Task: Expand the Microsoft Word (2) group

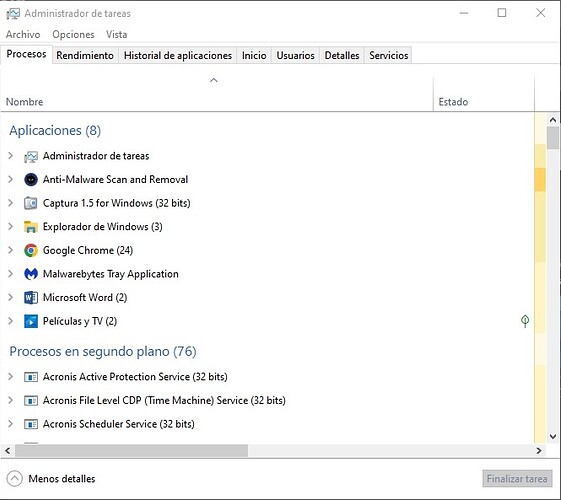Action: (x=11, y=297)
